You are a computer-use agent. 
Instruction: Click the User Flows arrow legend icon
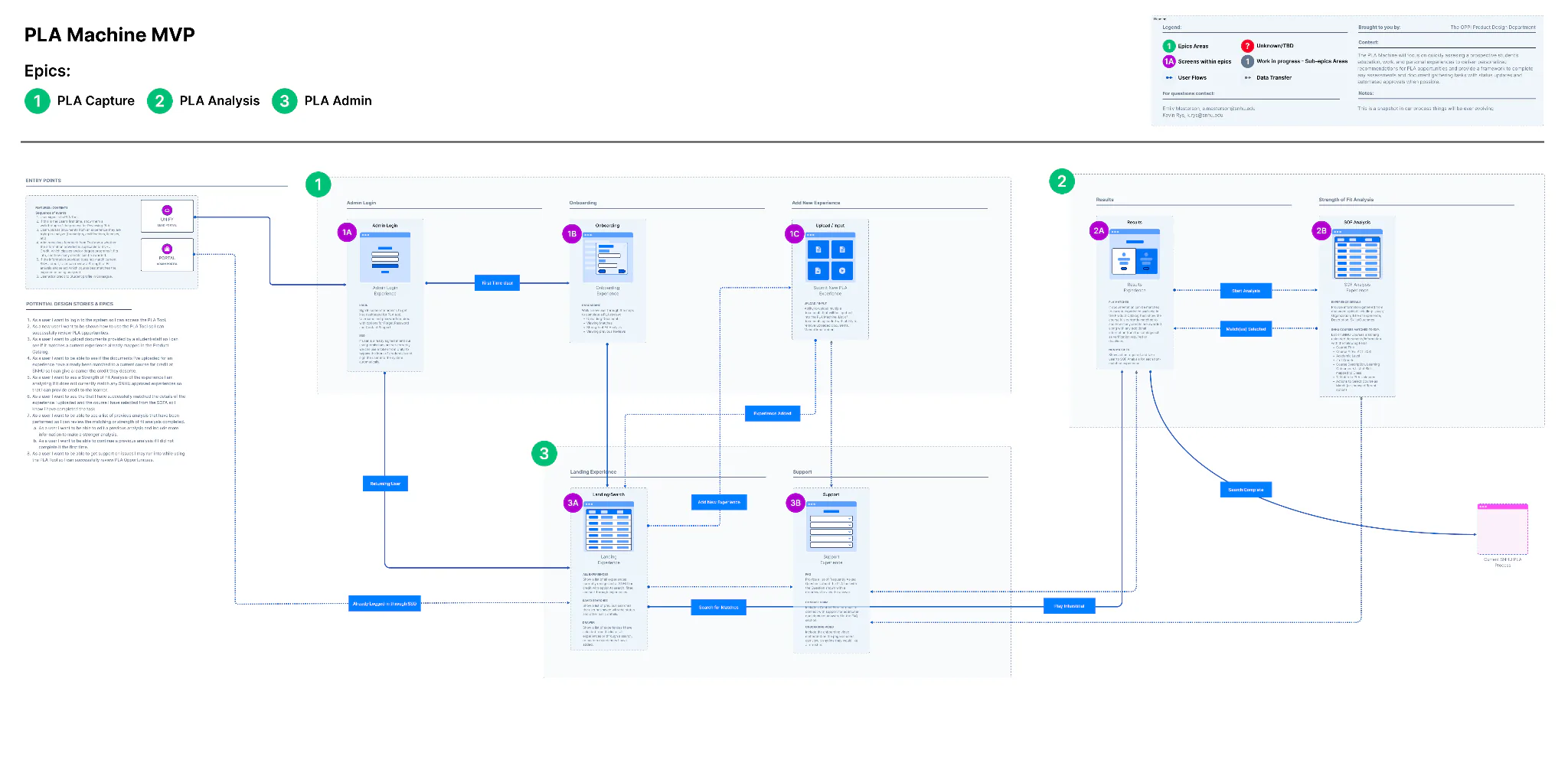pos(1169,77)
